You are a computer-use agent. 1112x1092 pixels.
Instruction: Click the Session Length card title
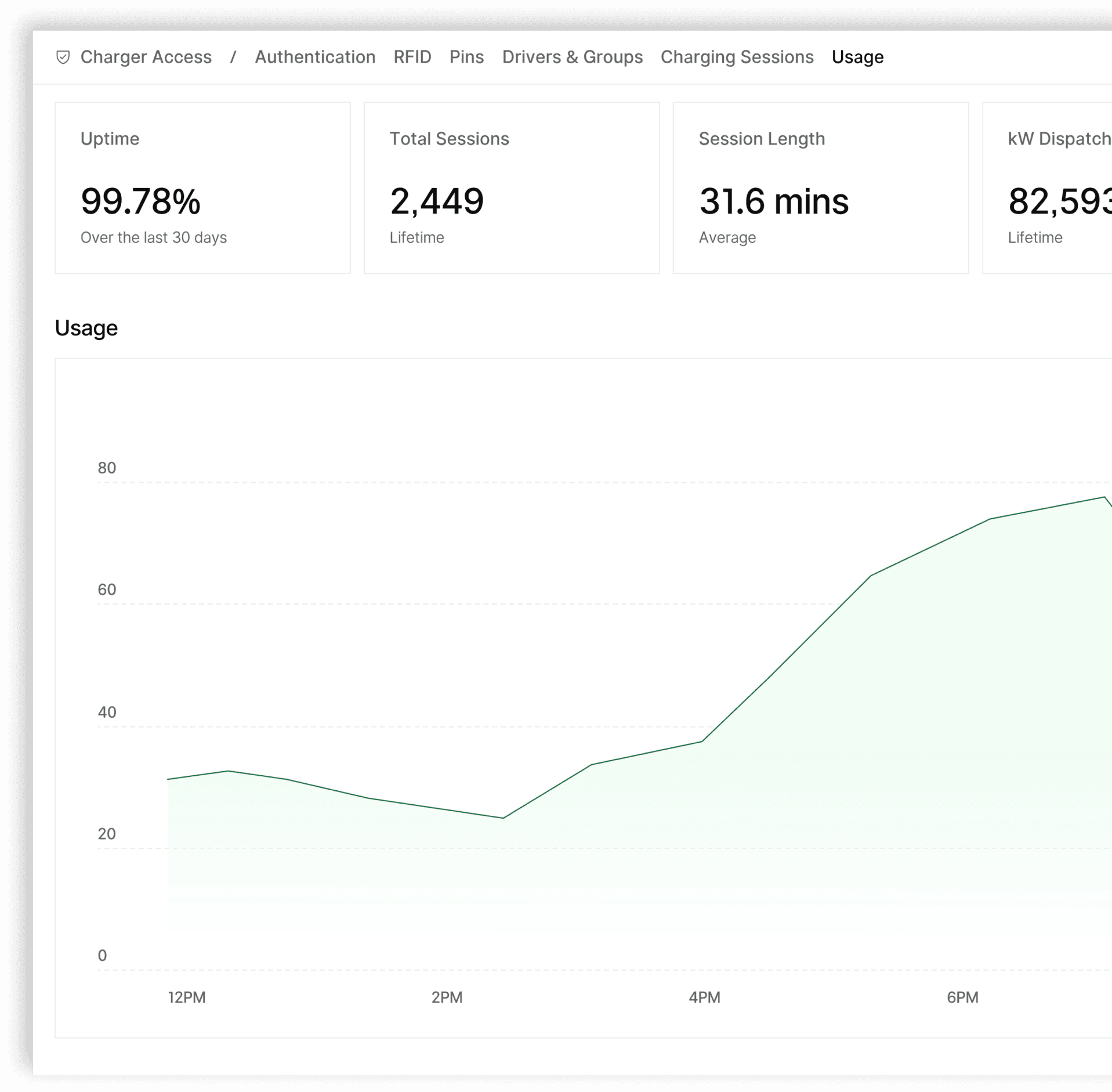(762, 139)
